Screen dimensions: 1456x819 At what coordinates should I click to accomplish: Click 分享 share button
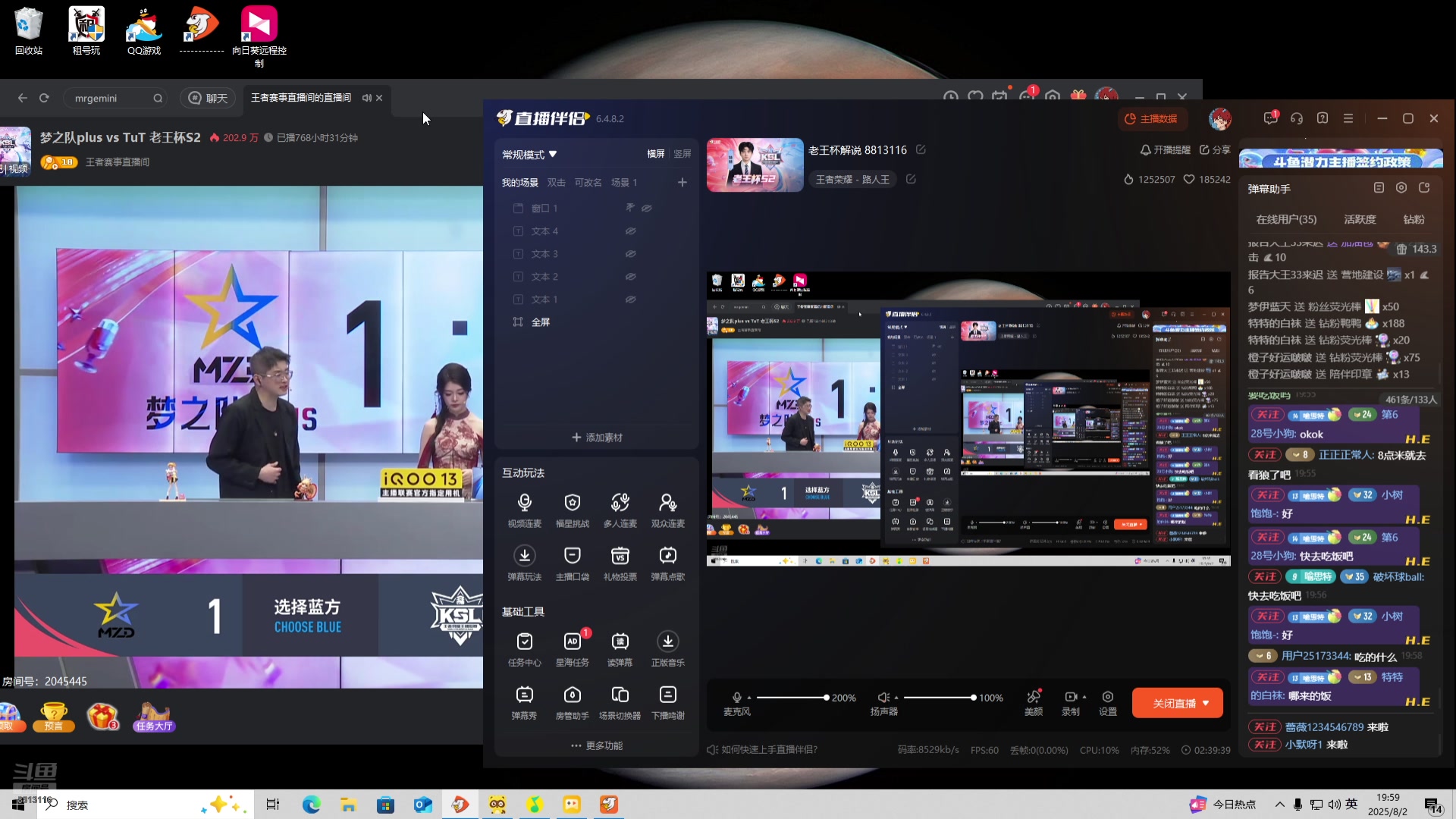[x=1215, y=149]
